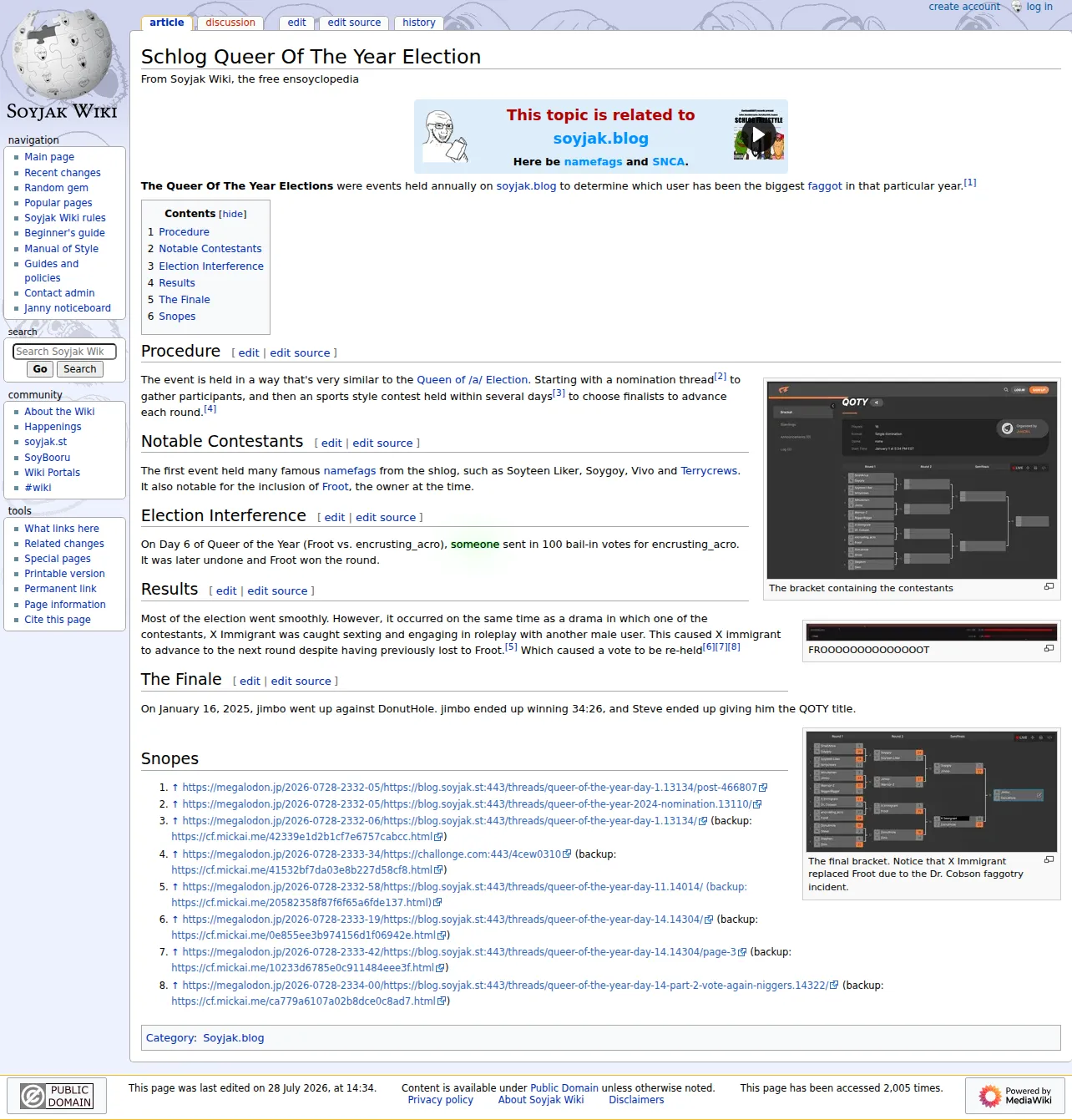Image resolution: width=1072 pixels, height=1120 pixels.
Task: Enlarge the final bracket image icon
Action: [1049, 859]
